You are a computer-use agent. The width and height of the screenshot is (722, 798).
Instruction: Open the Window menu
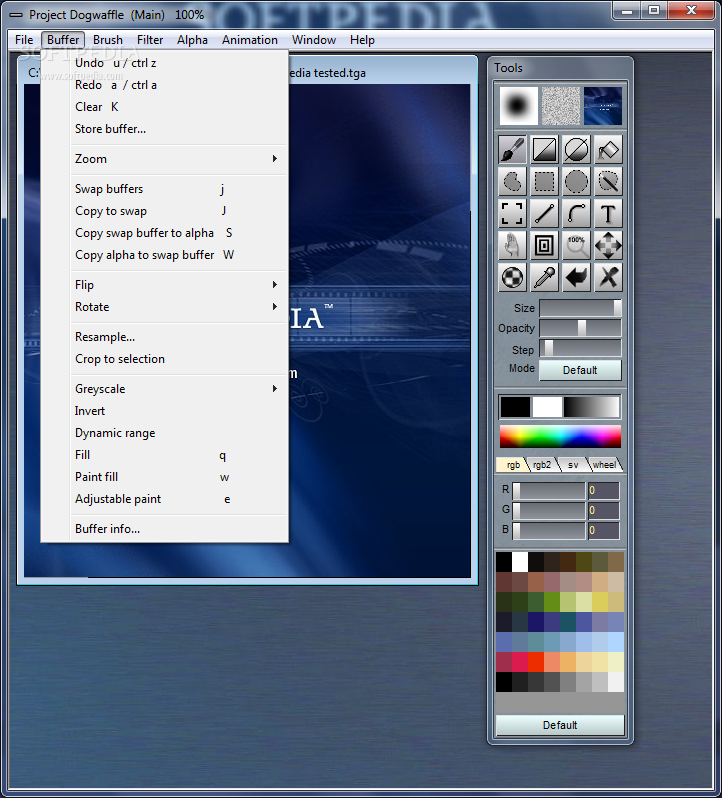[x=313, y=40]
